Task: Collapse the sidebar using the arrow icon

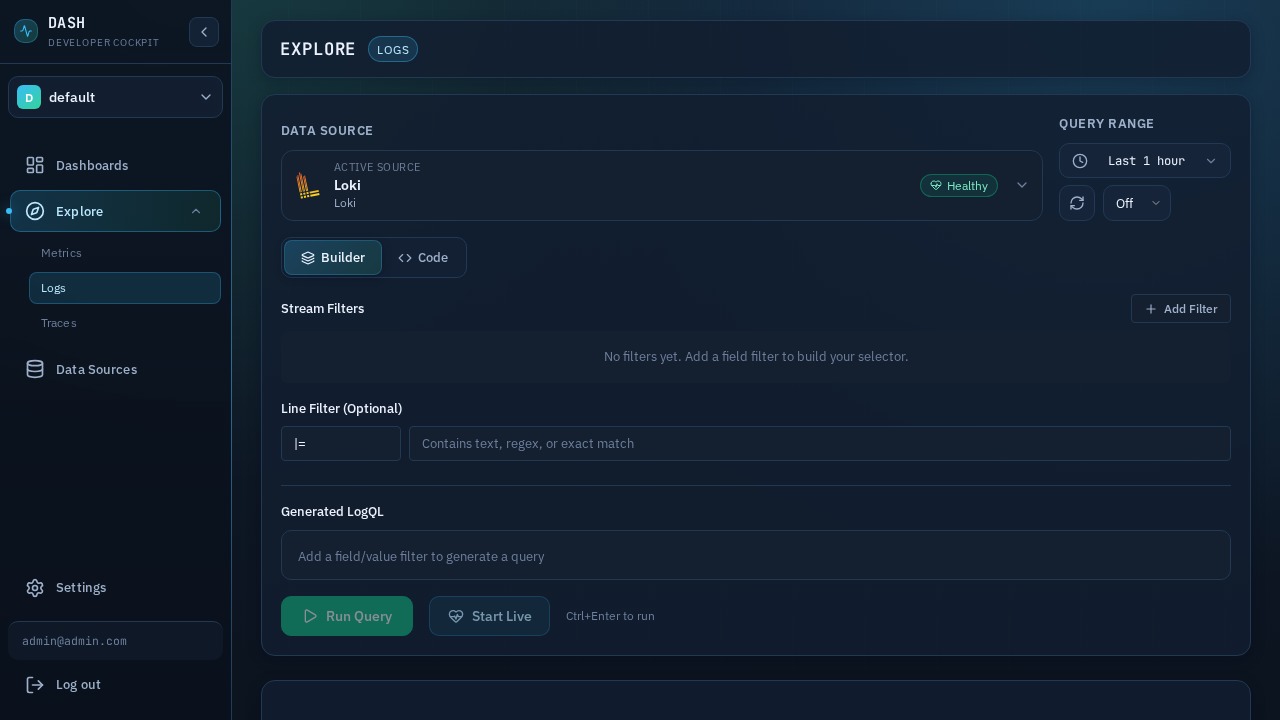Action: [x=204, y=32]
